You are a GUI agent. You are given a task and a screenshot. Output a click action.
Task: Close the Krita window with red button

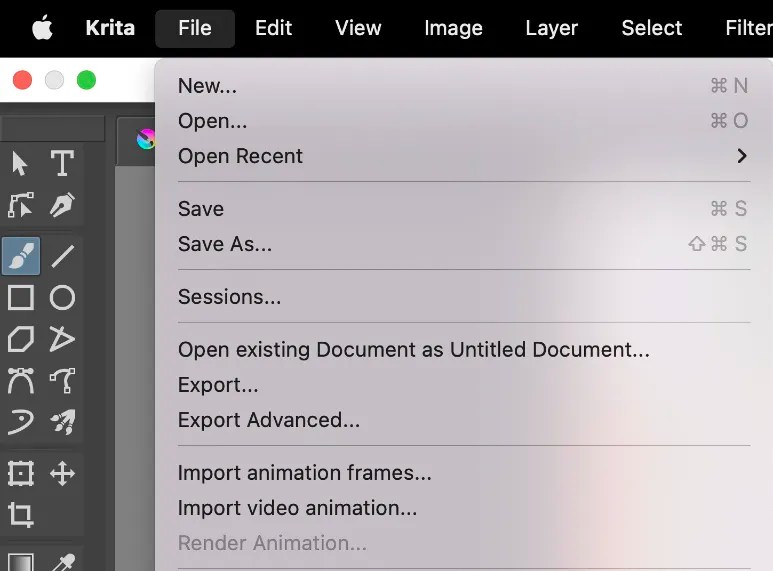[x=22, y=80]
